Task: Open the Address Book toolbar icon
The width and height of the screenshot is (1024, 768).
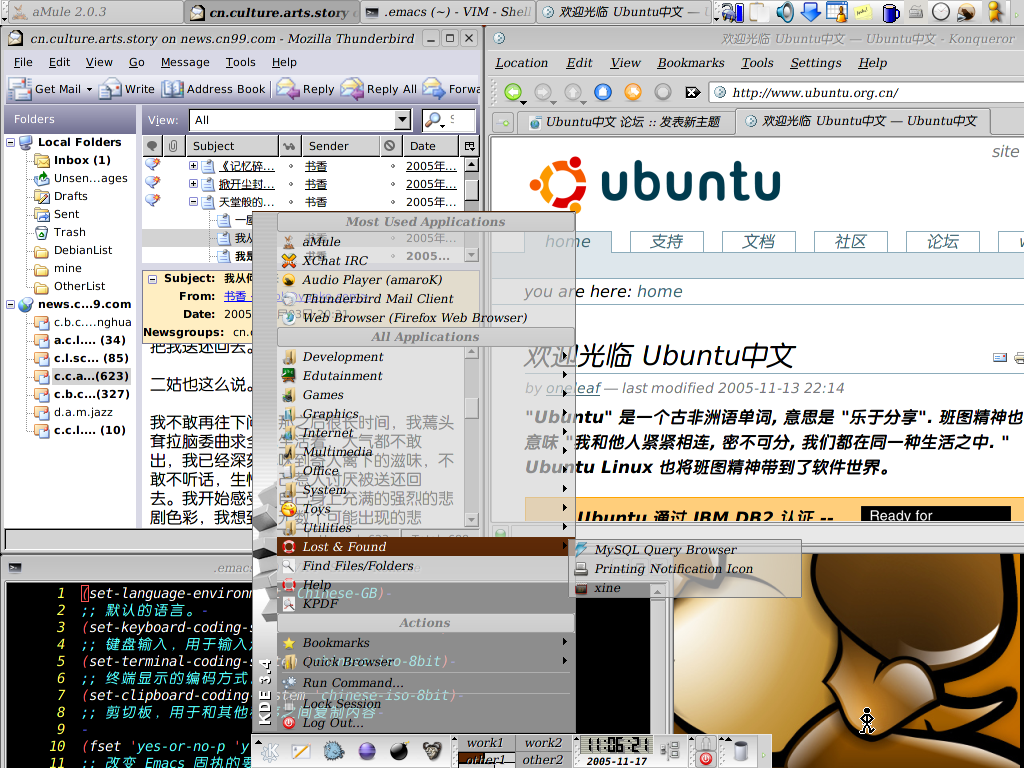Action: pyautogui.click(x=172, y=89)
